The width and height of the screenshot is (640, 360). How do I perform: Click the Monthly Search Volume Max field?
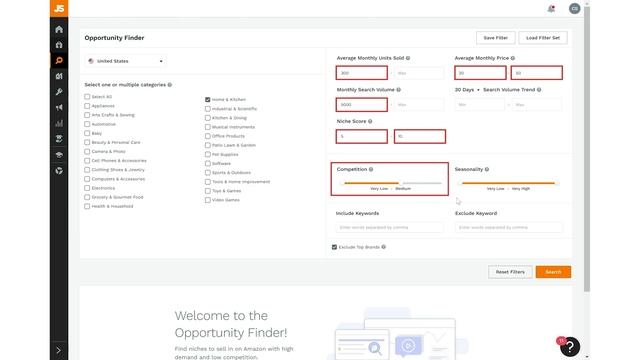coord(419,105)
